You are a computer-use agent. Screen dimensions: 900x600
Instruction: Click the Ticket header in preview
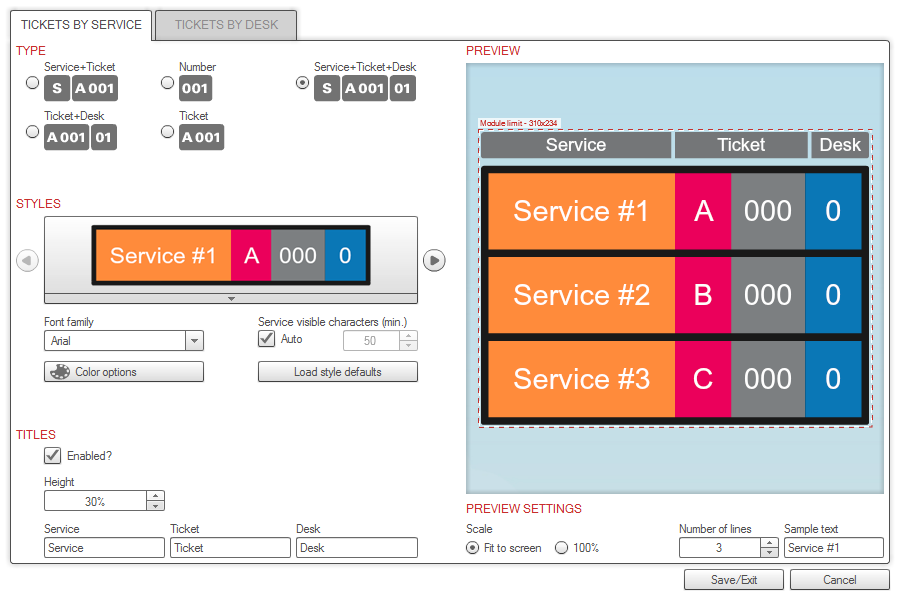point(741,145)
